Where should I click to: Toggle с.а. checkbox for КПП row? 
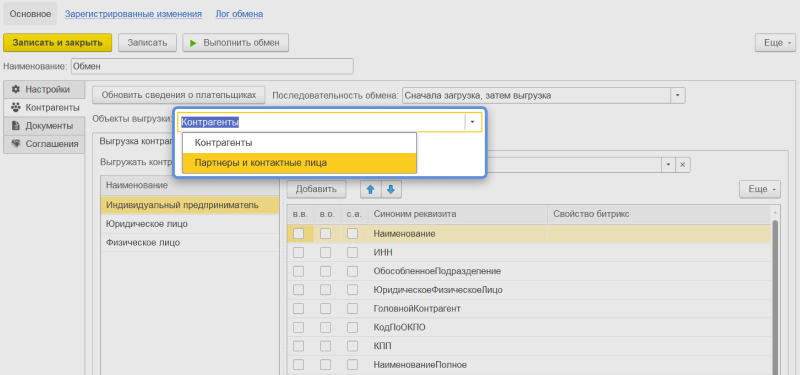coord(352,346)
